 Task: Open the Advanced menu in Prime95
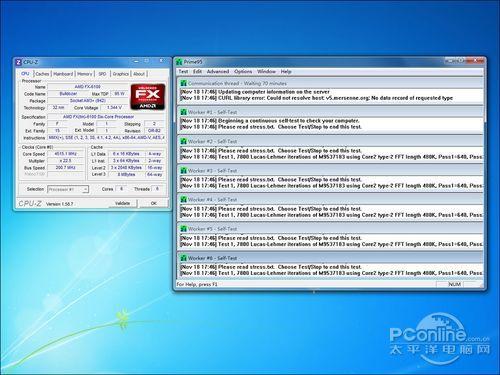click(218, 72)
